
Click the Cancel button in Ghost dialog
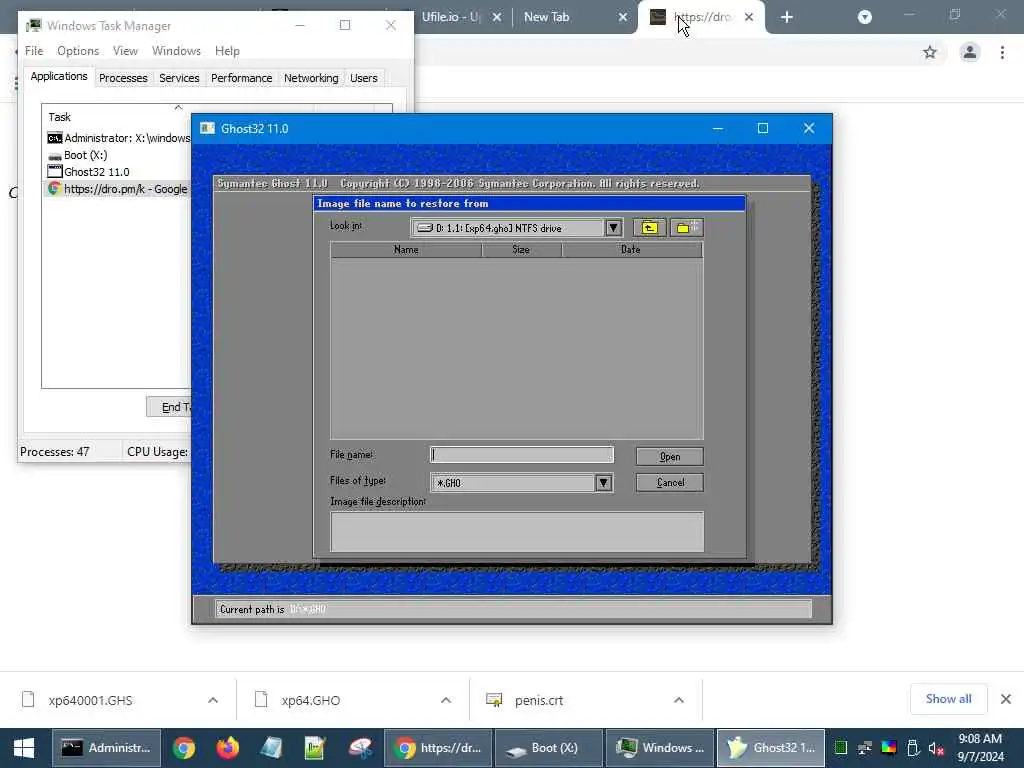tap(669, 483)
